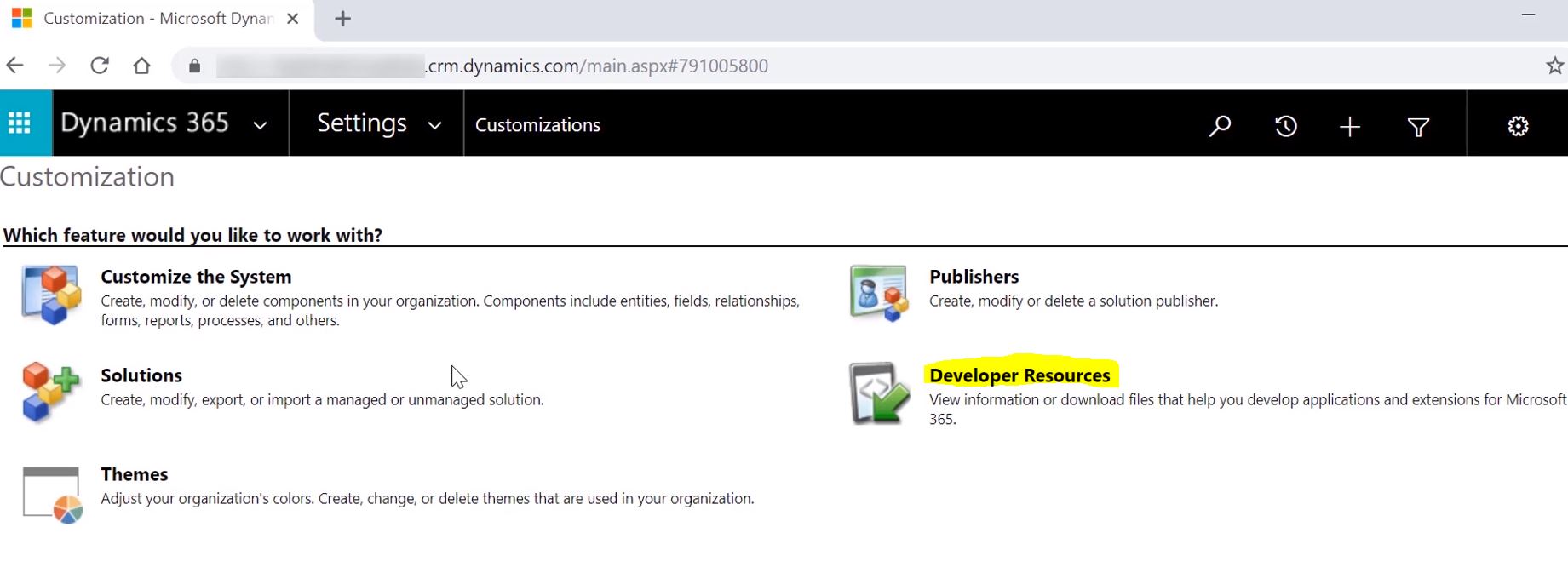Open the Customize the System link

[x=196, y=277]
